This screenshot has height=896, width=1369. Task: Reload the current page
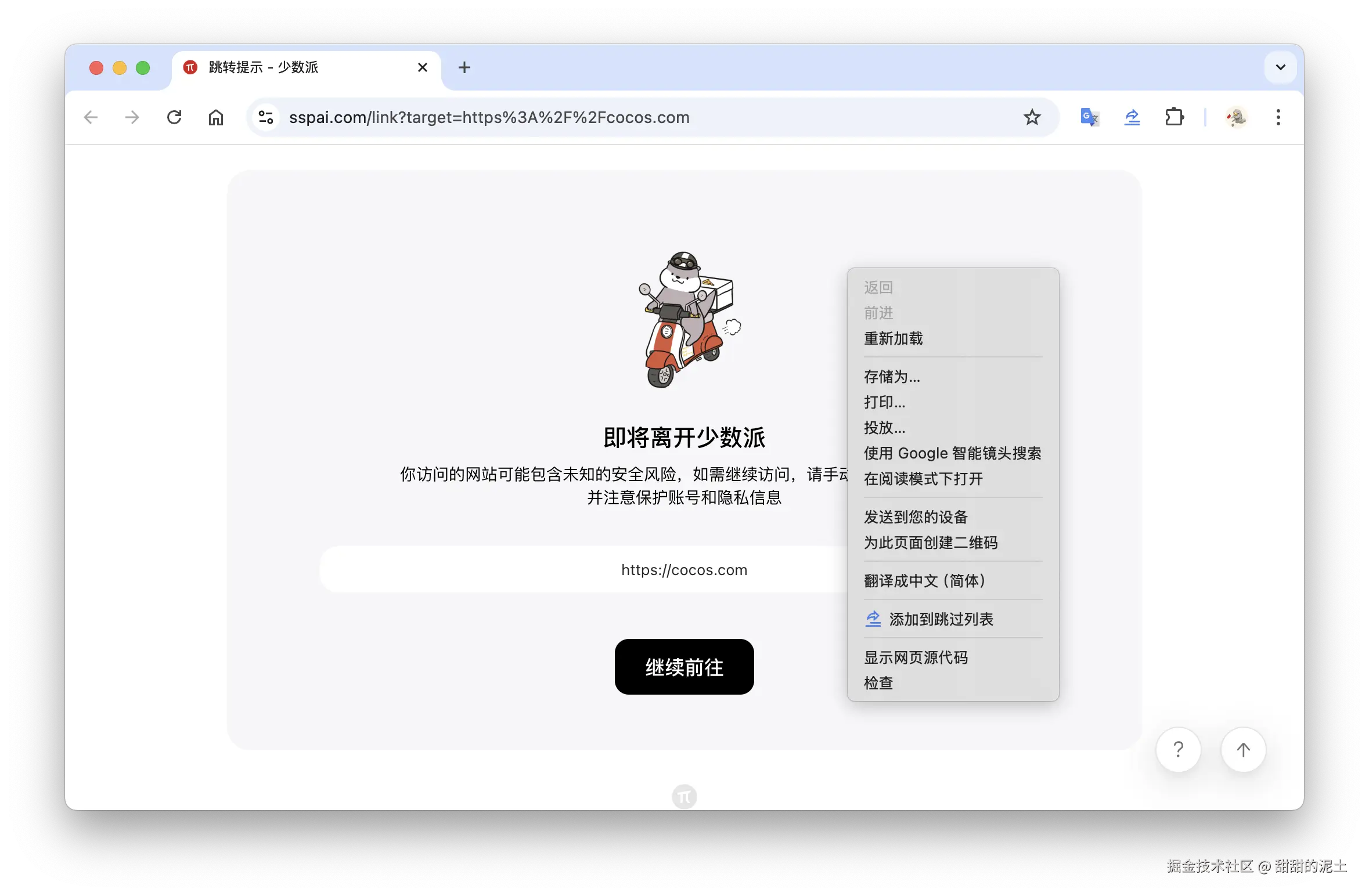[174, 117]
